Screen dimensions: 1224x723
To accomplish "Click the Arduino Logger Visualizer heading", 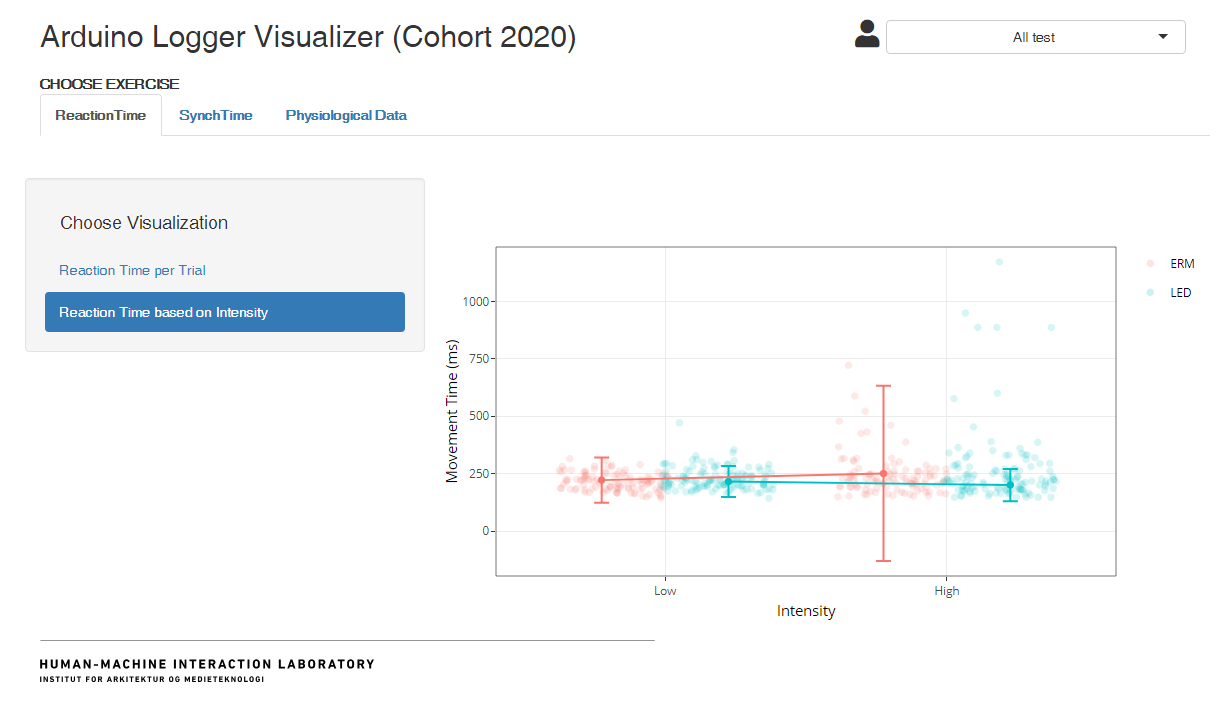I will click(307, 36).
